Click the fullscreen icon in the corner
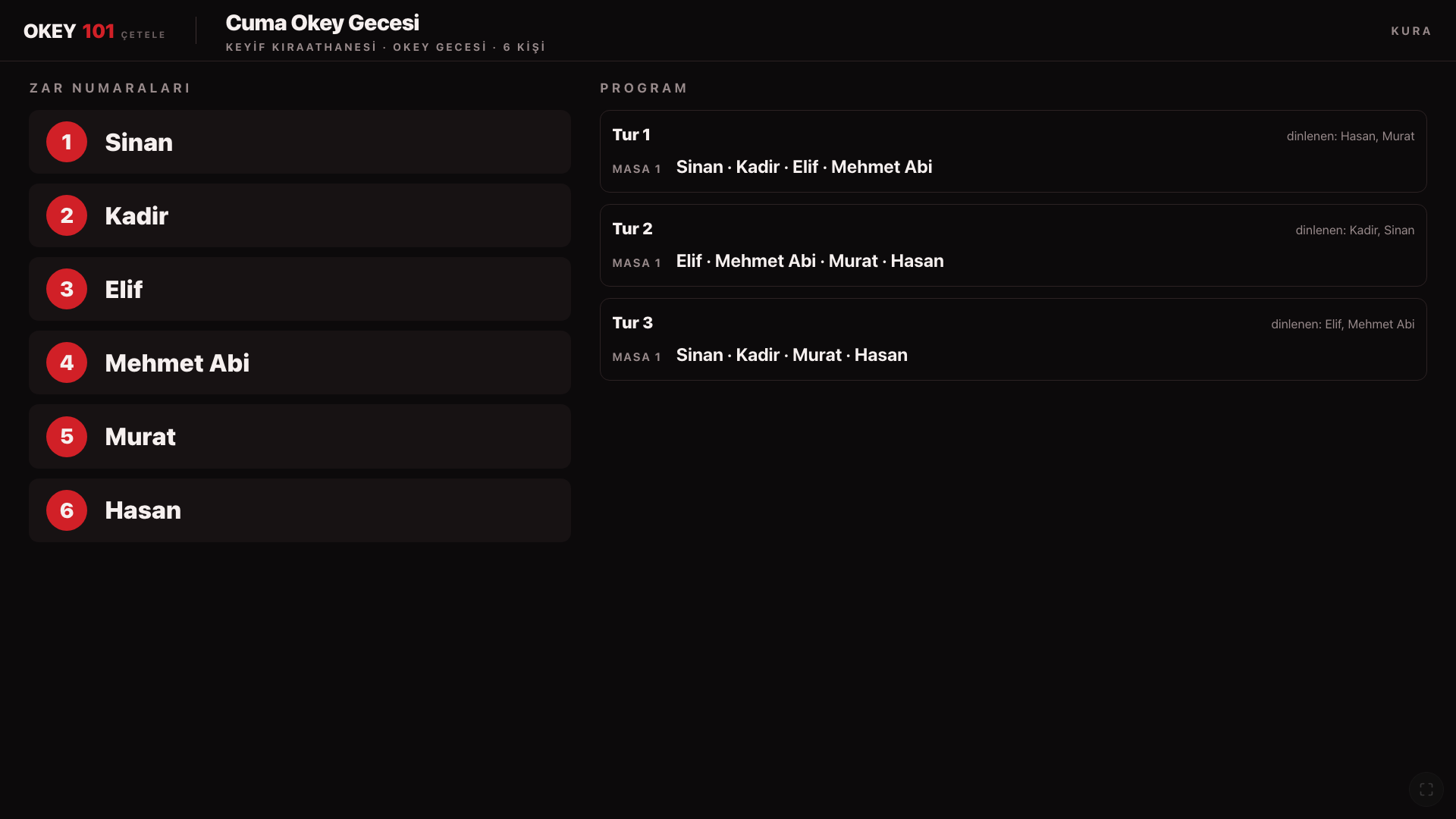The height and width of the screenshot is (819, 1456). pos(1426,789)
